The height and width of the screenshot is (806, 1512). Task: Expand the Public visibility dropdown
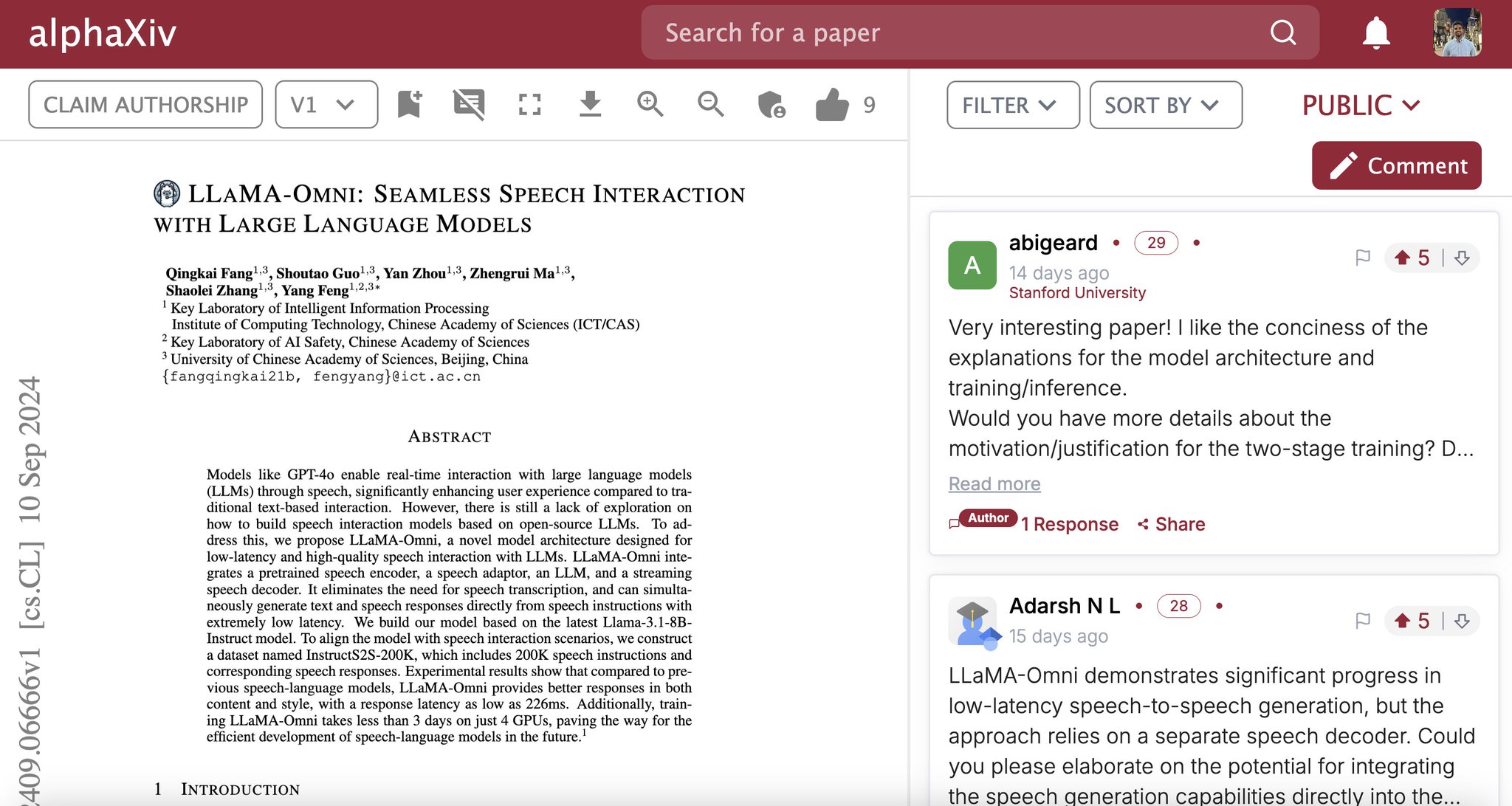click(x=1361, y=106)
